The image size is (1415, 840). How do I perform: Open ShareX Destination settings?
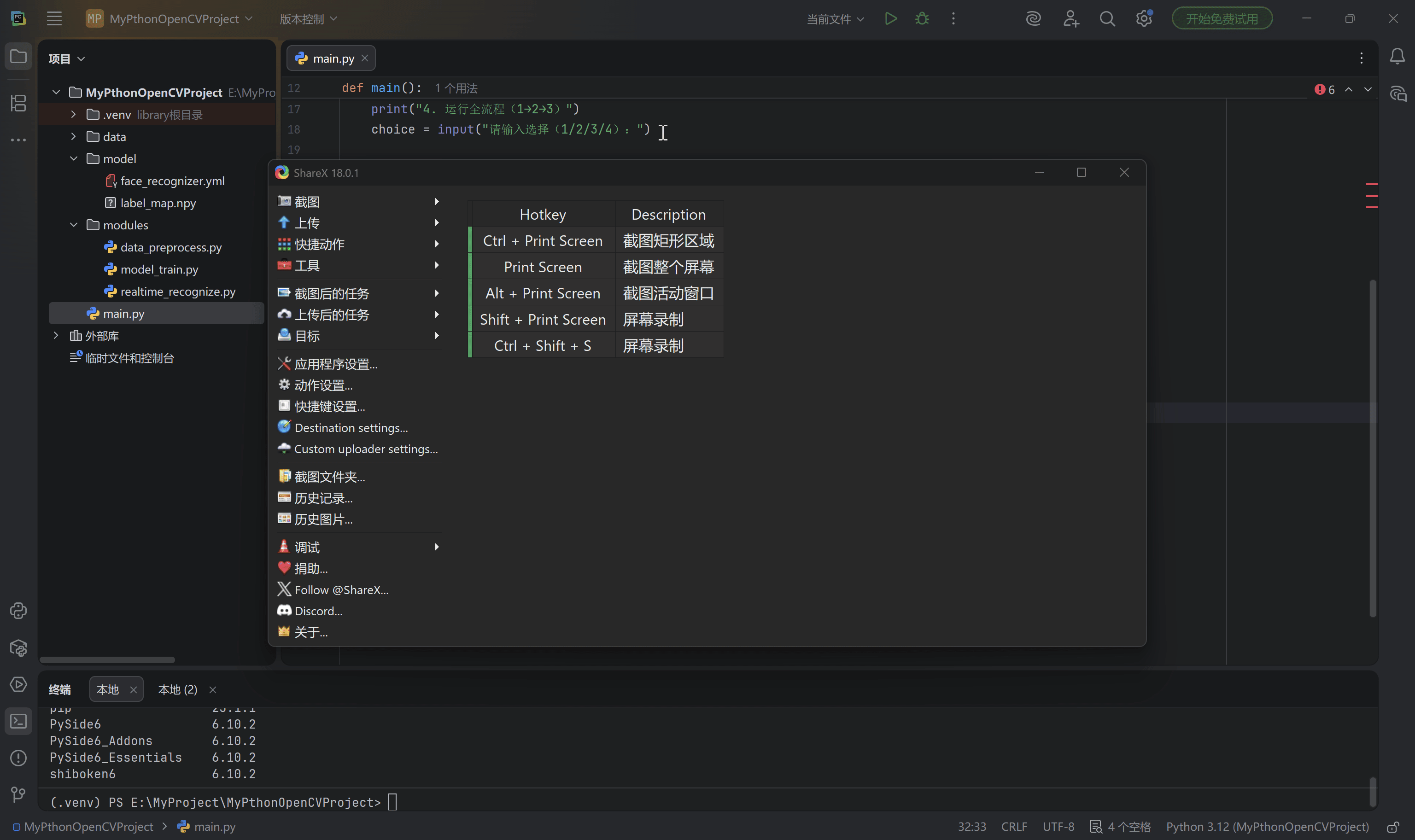tap(351, 427)
